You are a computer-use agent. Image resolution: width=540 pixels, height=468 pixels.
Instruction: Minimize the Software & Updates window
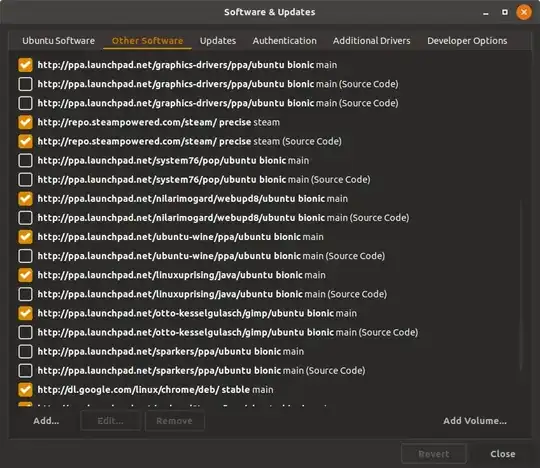(486, 13)
